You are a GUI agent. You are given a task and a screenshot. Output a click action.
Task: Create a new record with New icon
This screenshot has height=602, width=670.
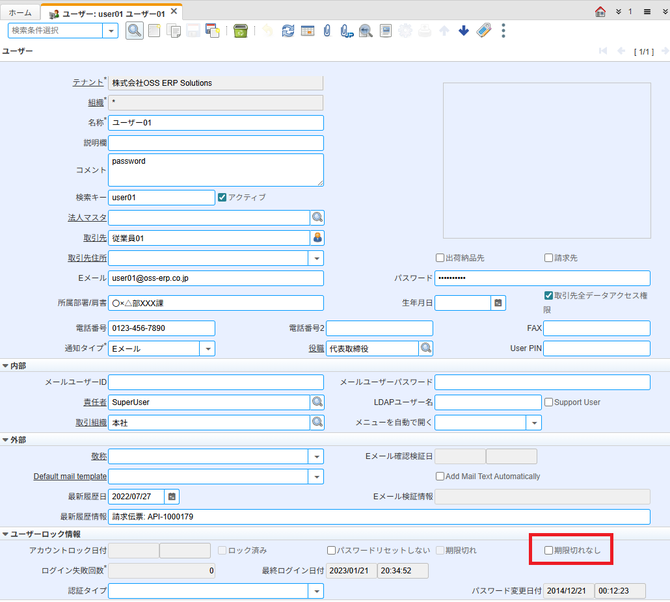coord(154,31)
